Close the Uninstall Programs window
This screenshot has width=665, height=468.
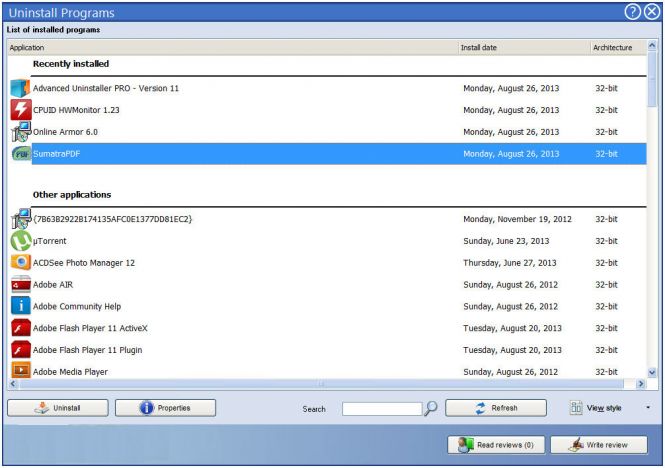coord(652,12)
